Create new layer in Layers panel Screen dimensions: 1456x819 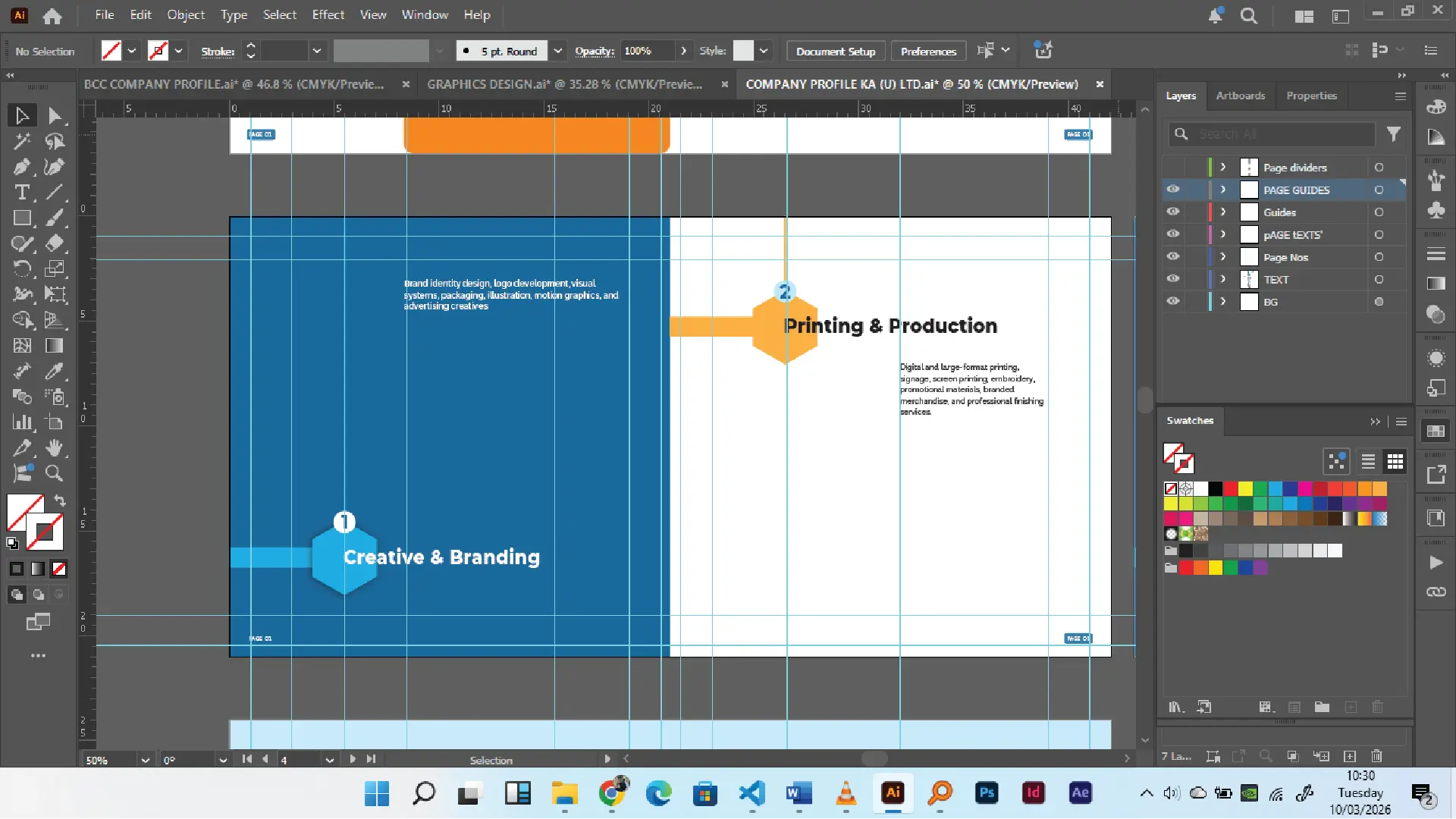(1350, 756)
